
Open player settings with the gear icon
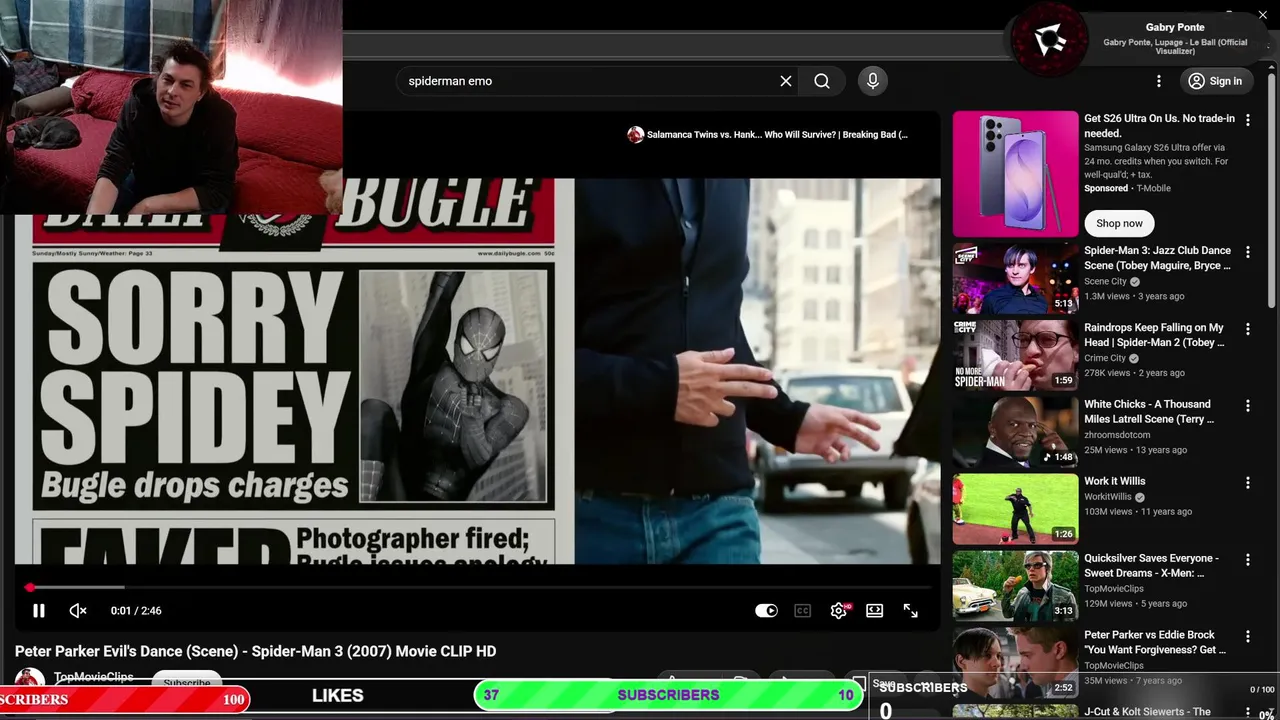pyautogui.click(x=839, y=611)
